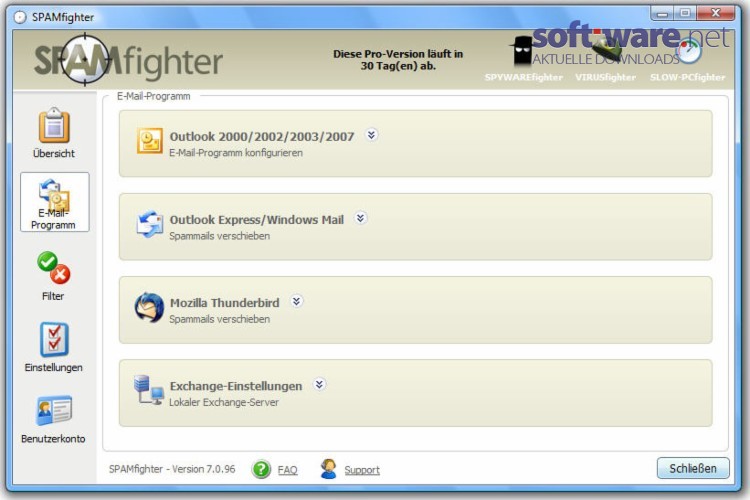Expand the Mozilla Thunderbird section
The height and width of the screenshot is (500, 750).
coord(297,301)
